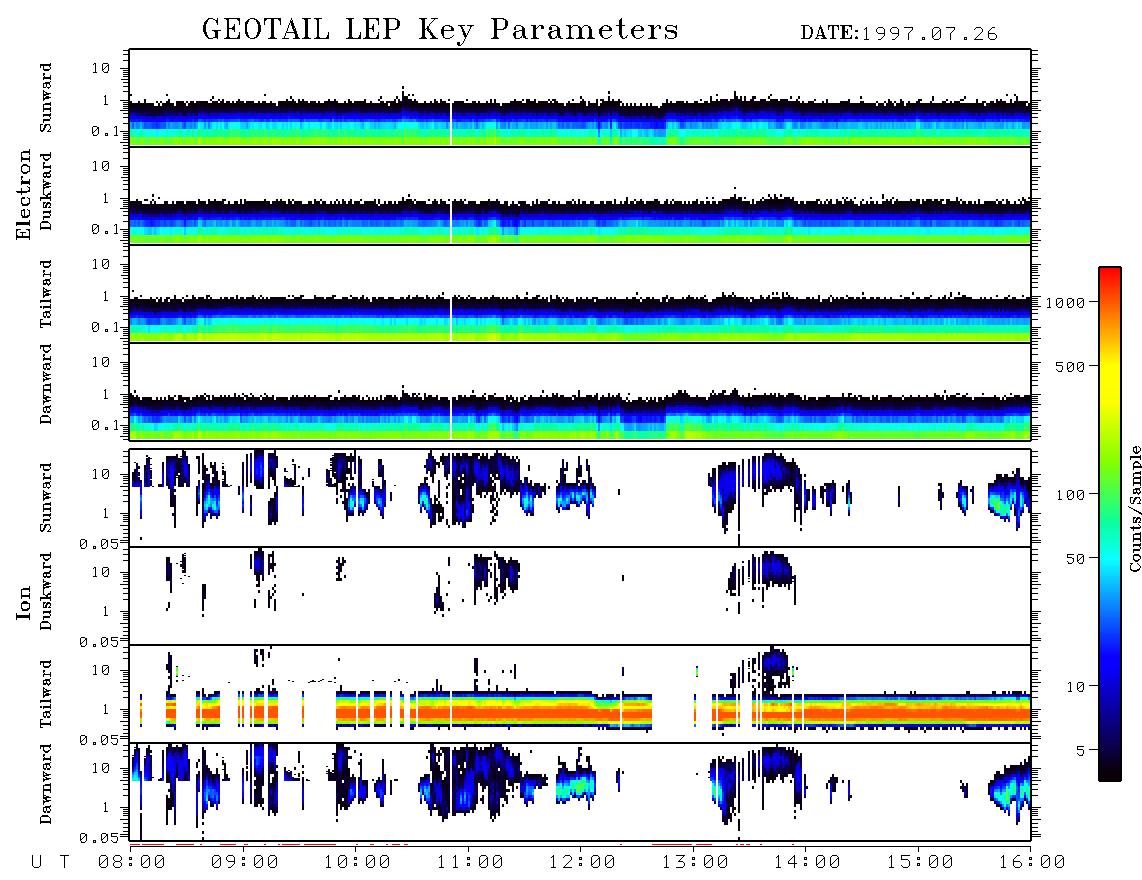Click inside the Electron Duskward spectrogram panel
This screenshot has height=880, width=1142.
coord(580,195)
